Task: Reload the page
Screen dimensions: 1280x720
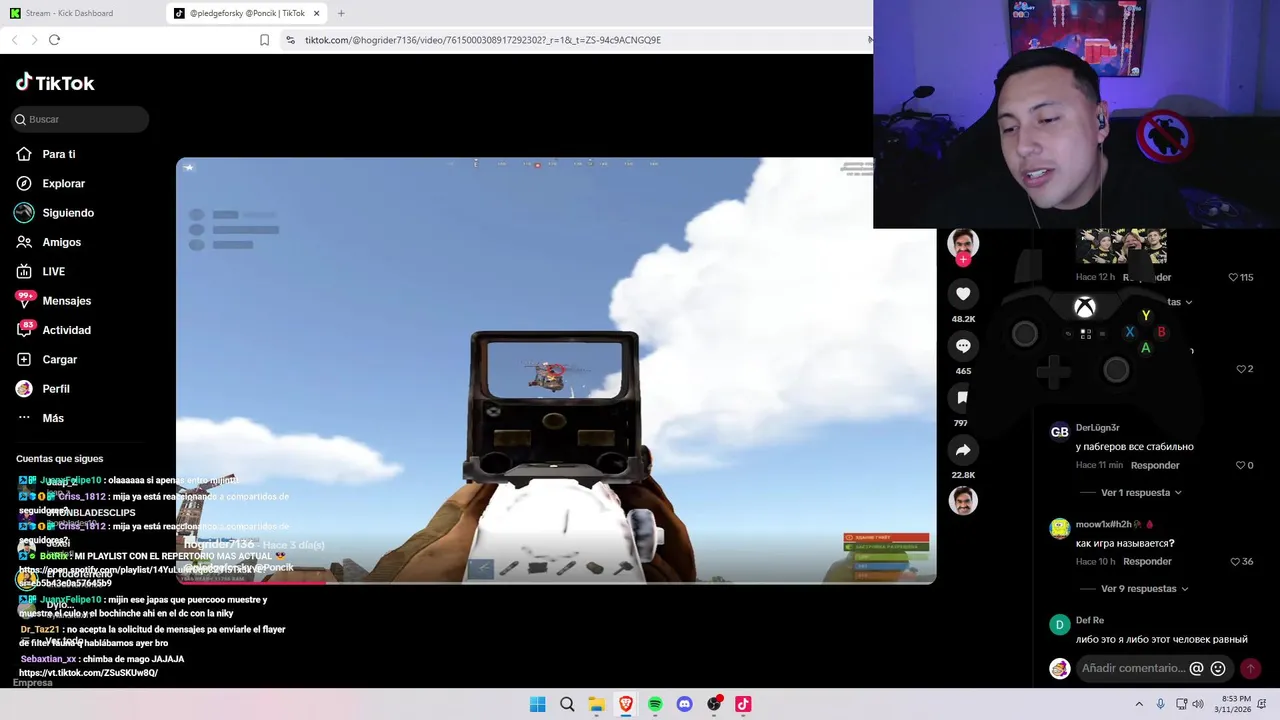Action: pos(54,40)
